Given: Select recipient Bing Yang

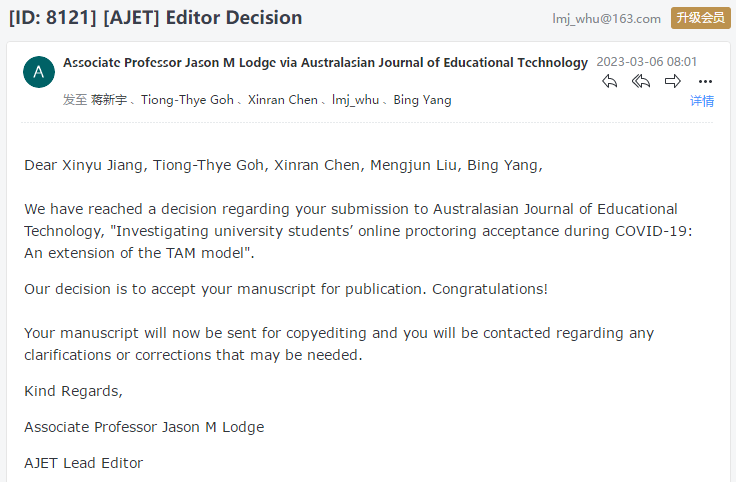Looking at the screenshot, I should [x=422, y=100].
